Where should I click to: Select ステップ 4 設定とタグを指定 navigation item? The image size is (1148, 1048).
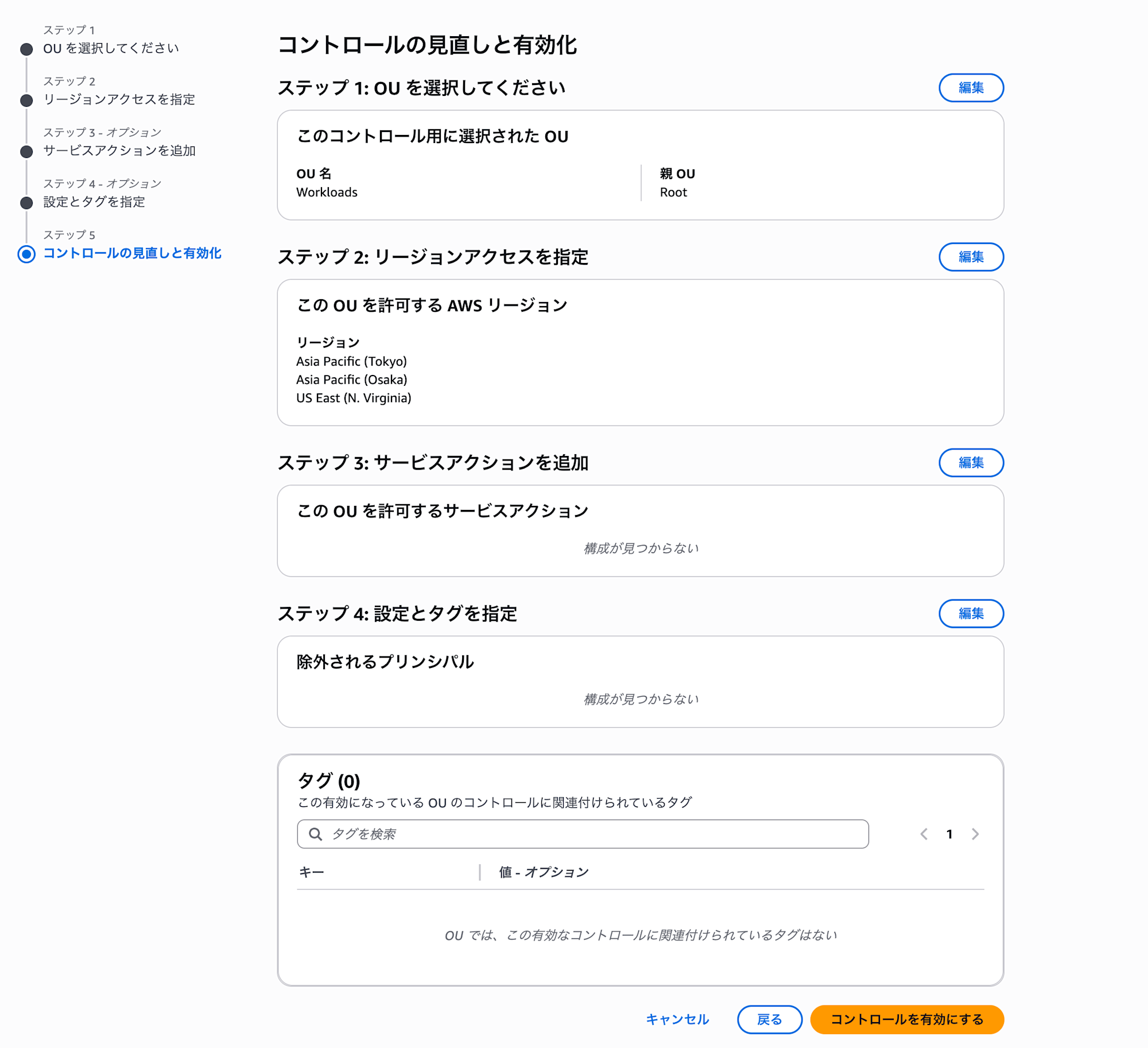coord(94,203)
